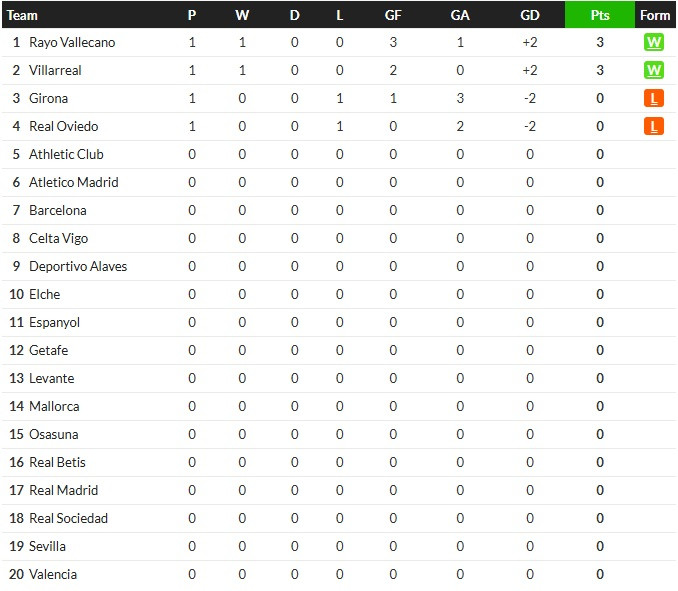Select the Real Sociedad row name
The image size is (678, 591).
(68, 518)
